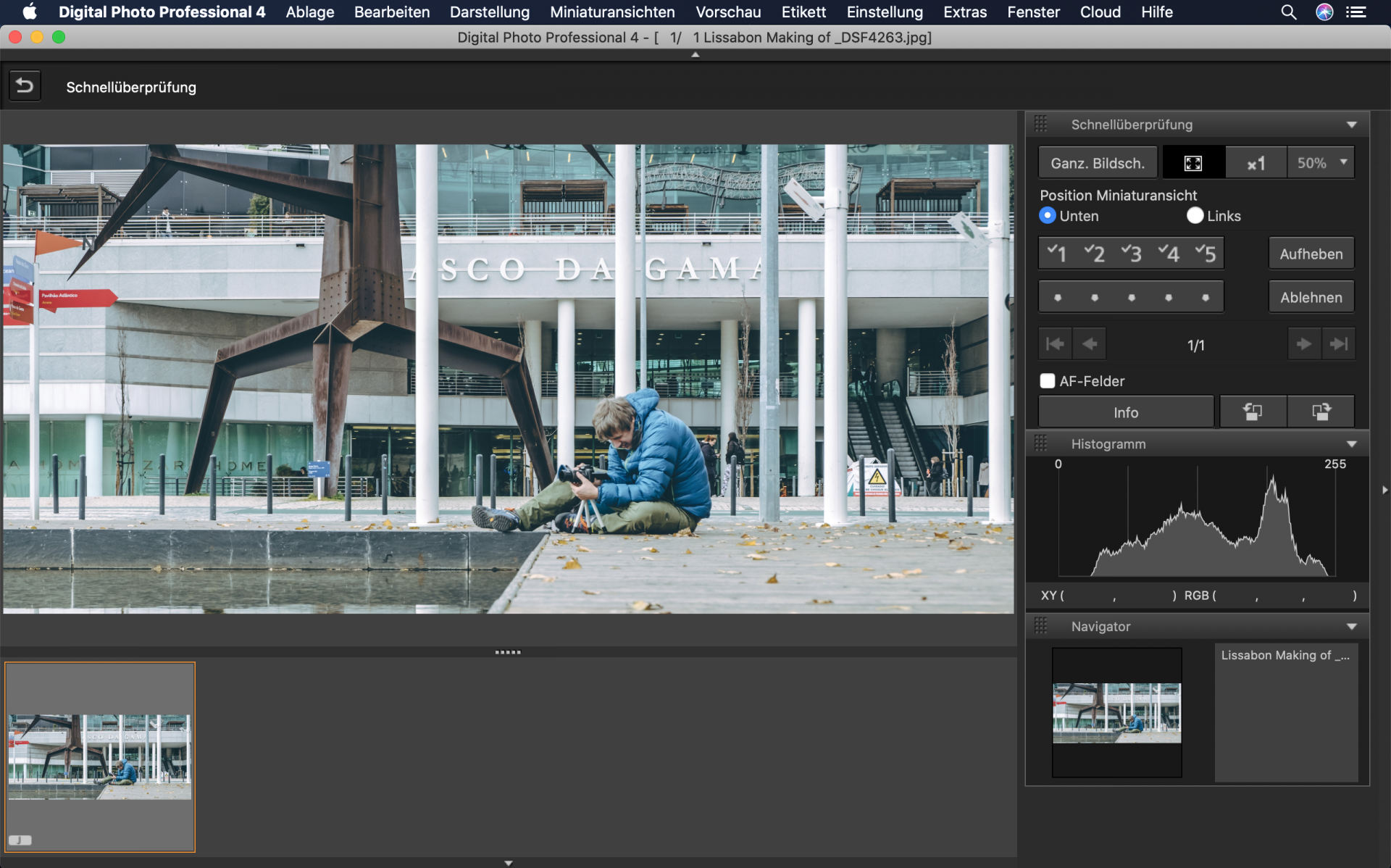Go to previous image
This screenshot has width=1391, height=868.
click(1089, 344)
